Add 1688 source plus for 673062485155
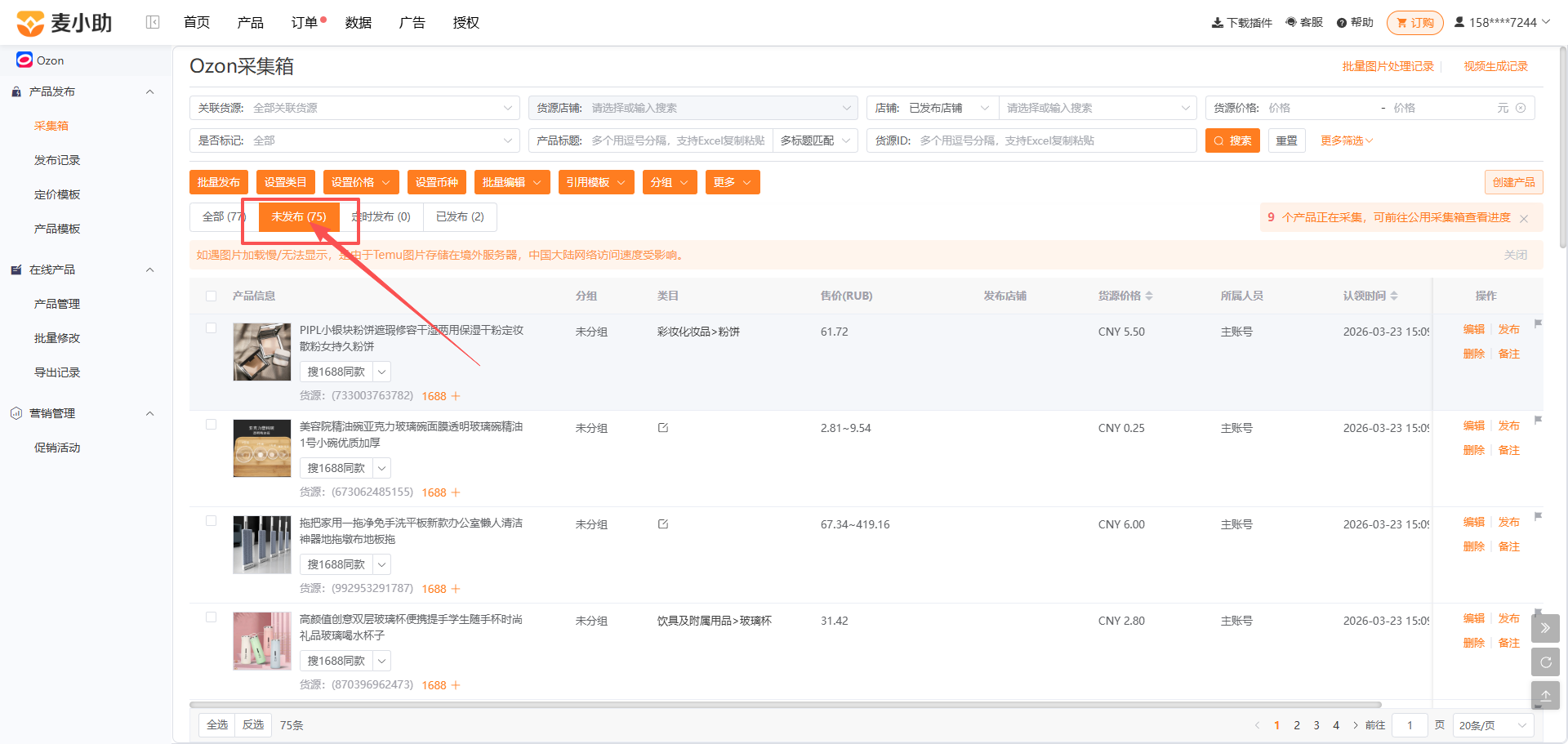 pyautogui.click(x=456, y=492)
